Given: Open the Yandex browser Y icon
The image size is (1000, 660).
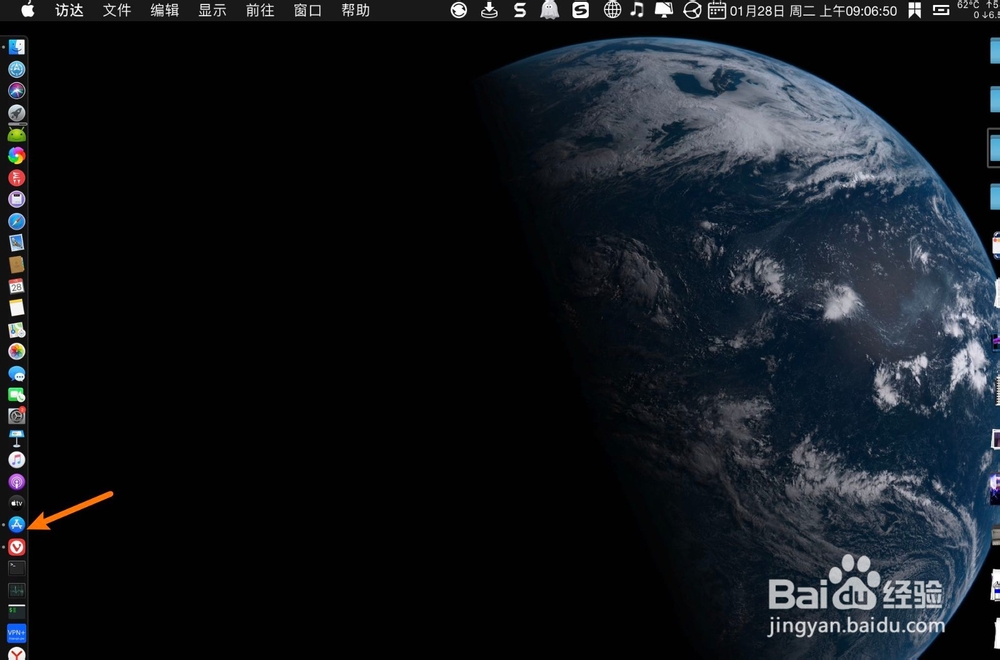Looking at the screenshot, I should coord(17,654).
